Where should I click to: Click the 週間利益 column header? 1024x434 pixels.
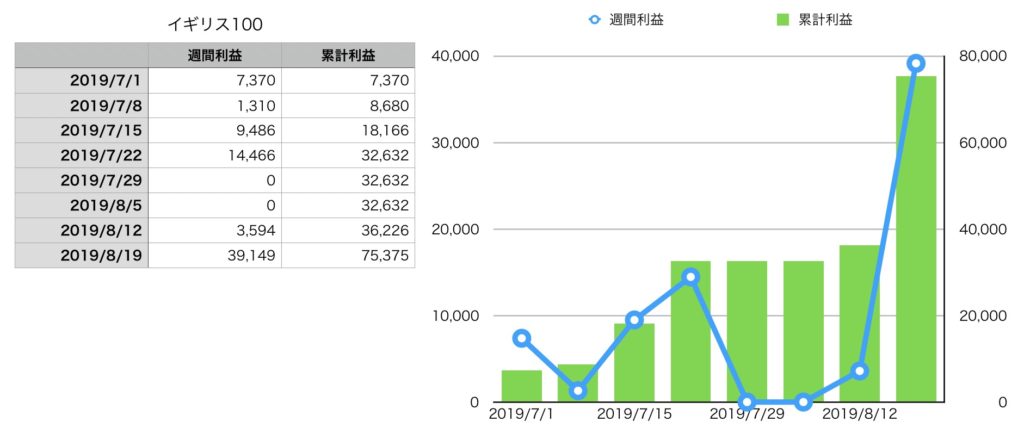215,55
